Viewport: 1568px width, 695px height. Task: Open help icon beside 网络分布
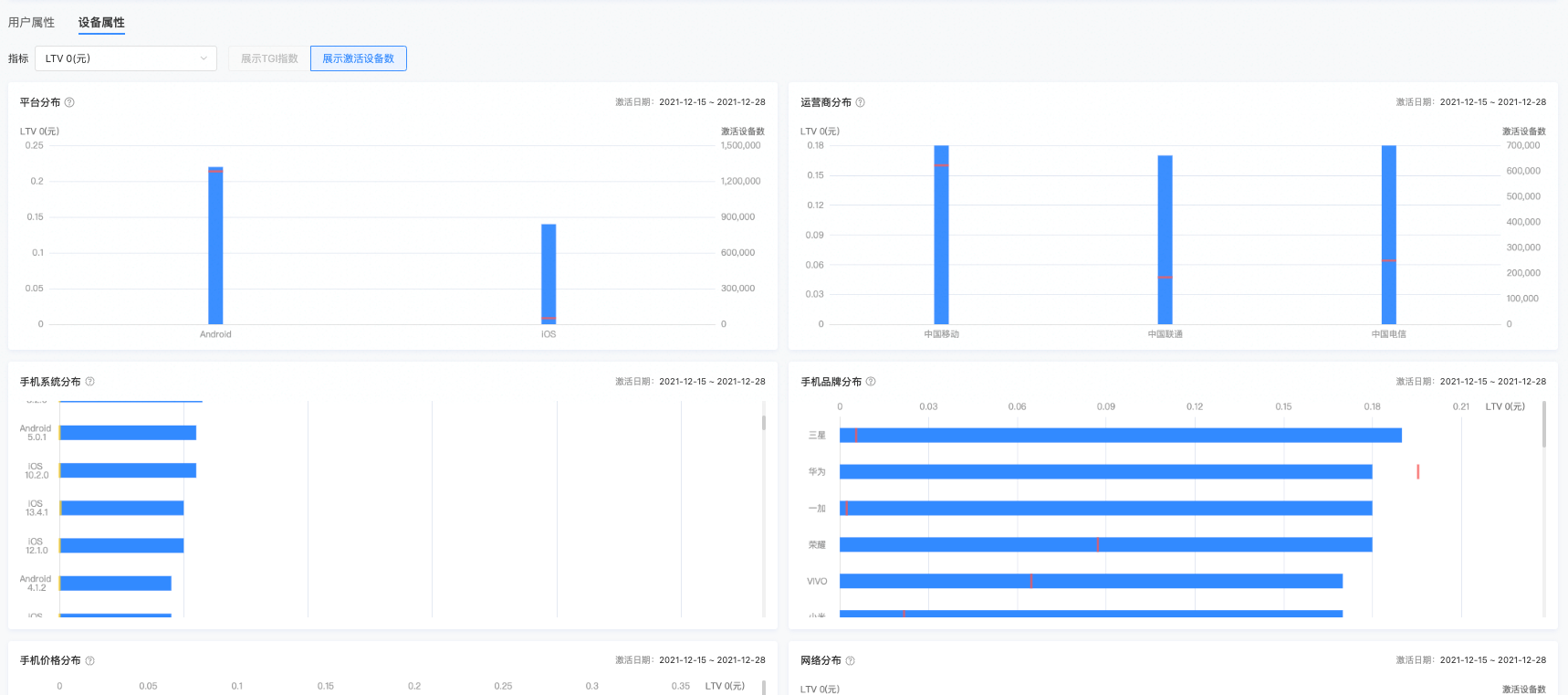(850, 660)
